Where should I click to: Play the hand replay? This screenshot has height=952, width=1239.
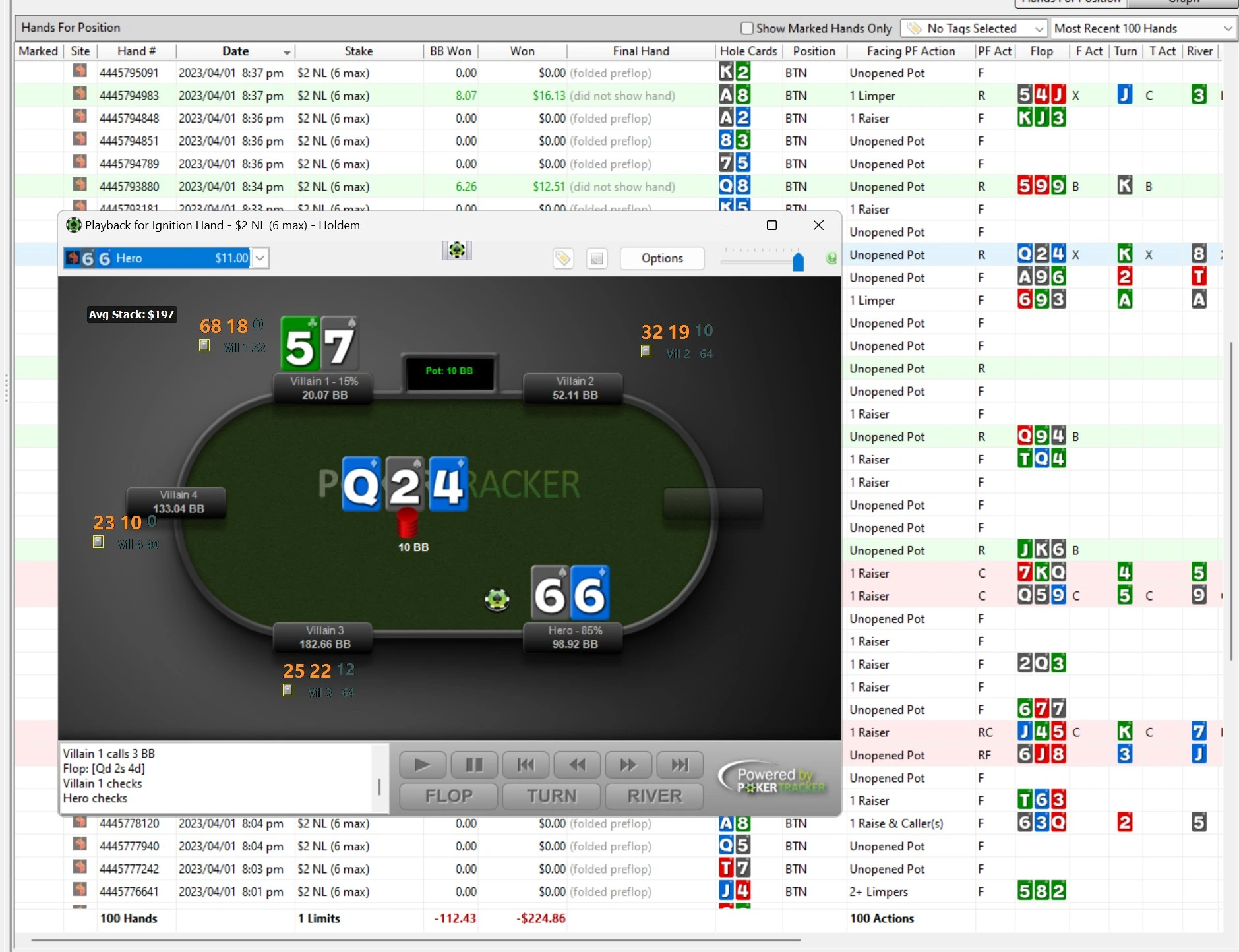click(x=423, y=765)
